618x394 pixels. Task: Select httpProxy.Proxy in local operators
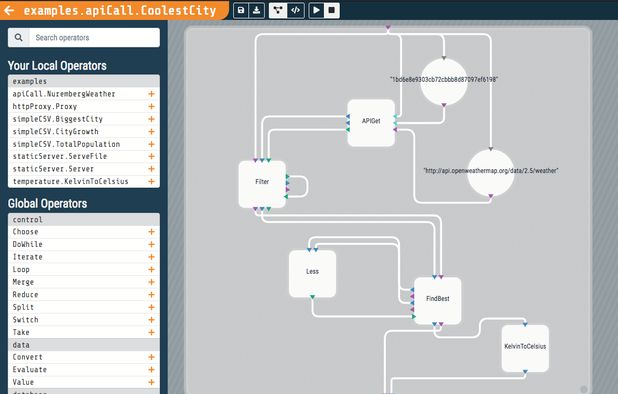point(84,106)
